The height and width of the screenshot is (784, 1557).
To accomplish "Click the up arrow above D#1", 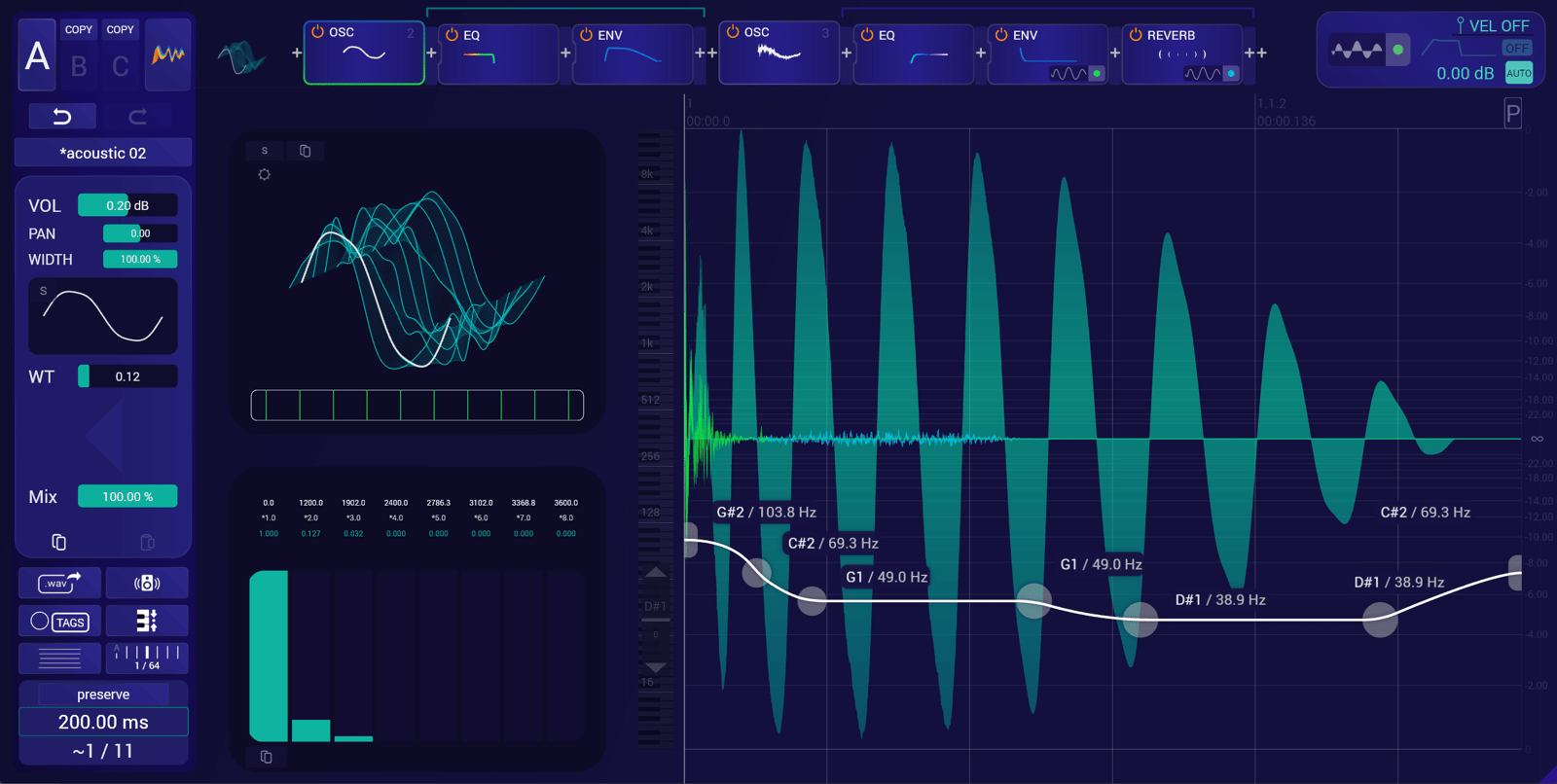I will [x=656, y=572].
